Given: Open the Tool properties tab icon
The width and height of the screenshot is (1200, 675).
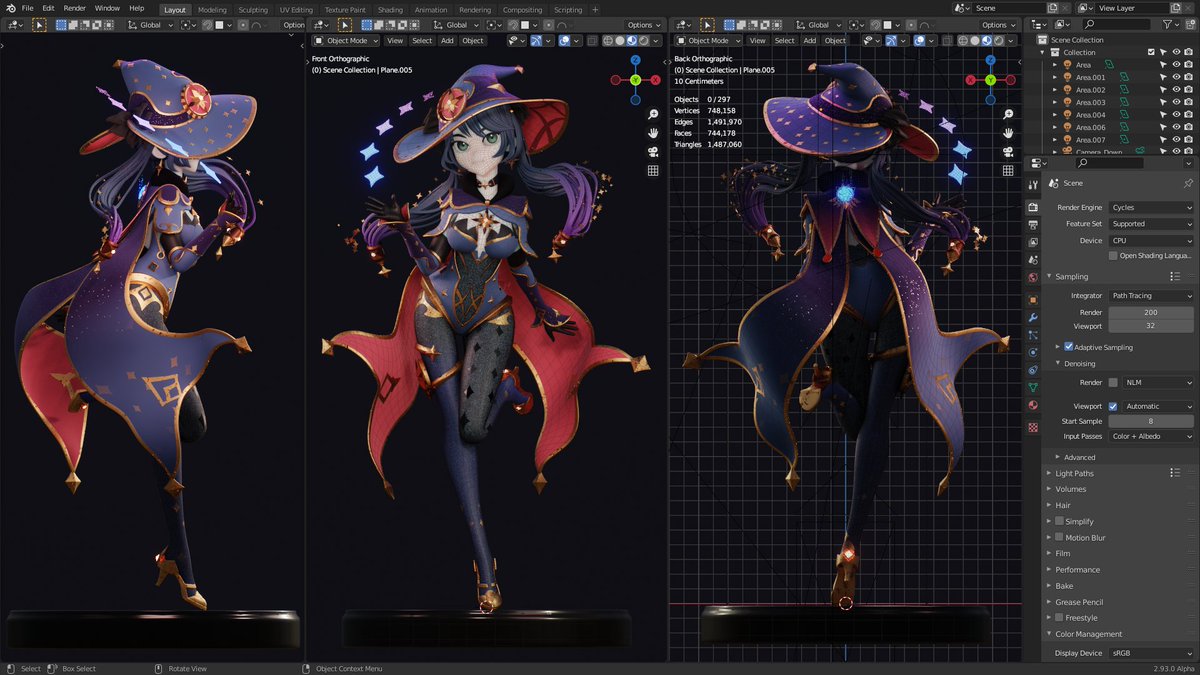Looking at the screenshot, I should (x=1033, y=185).
